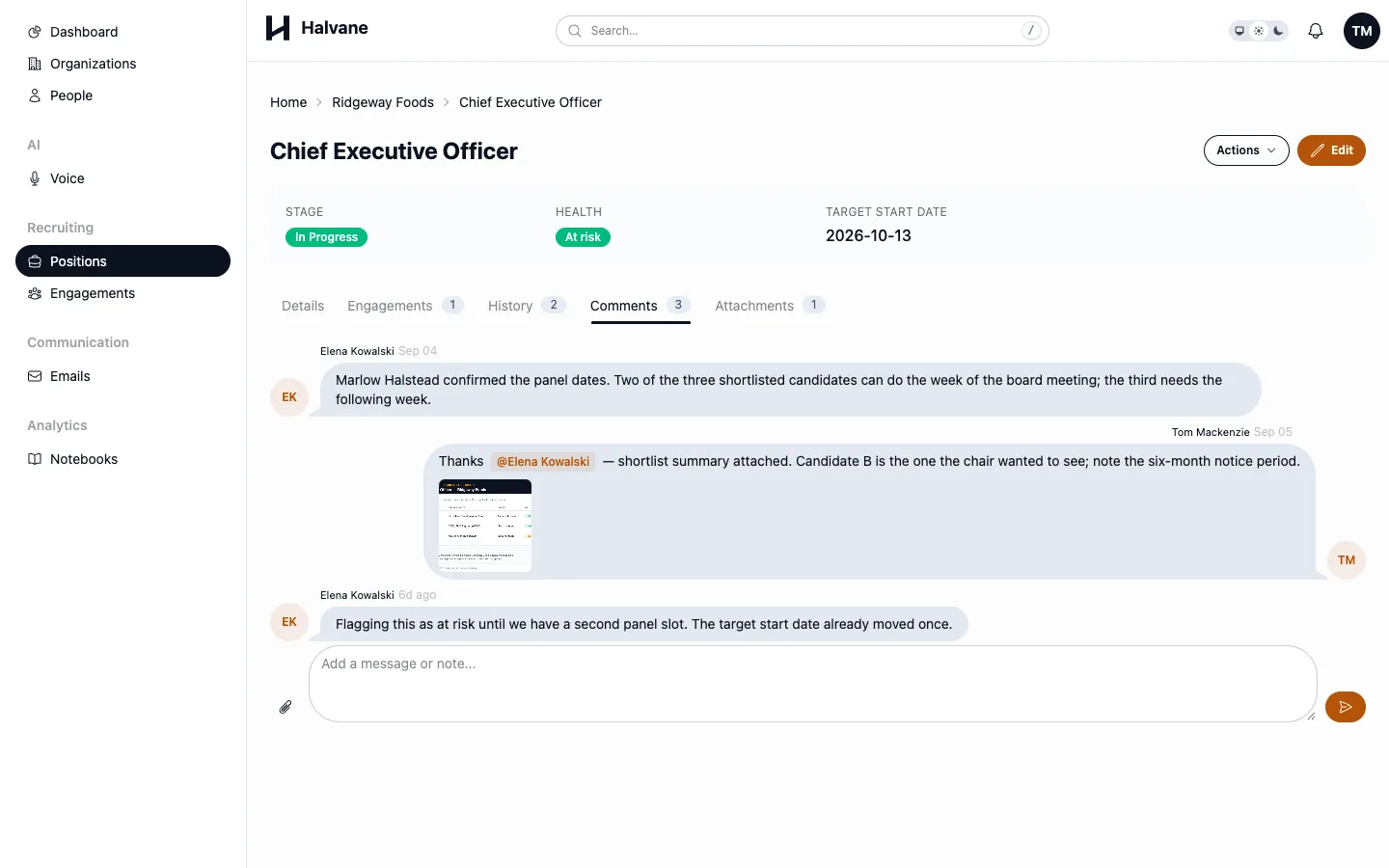Open Notebooks under Analytics
This screenshot has height=868, width=1389.
point(123,459)
